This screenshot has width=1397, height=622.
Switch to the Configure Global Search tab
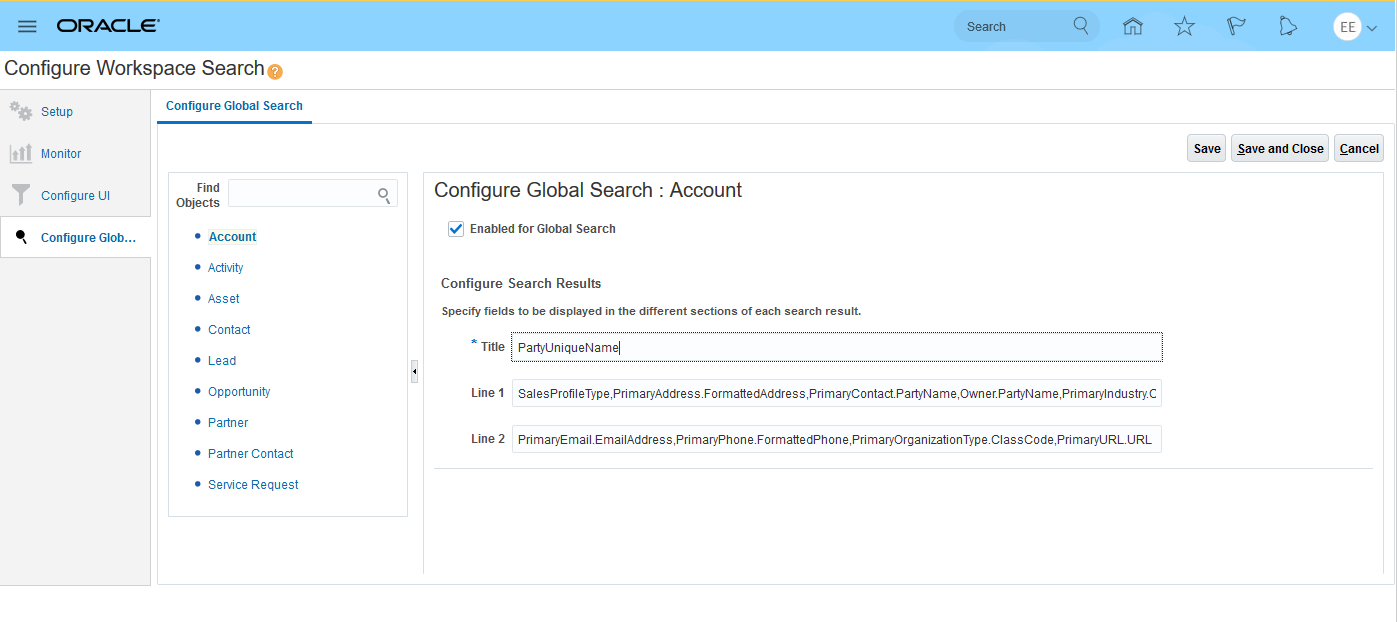(x=234, y=105)
